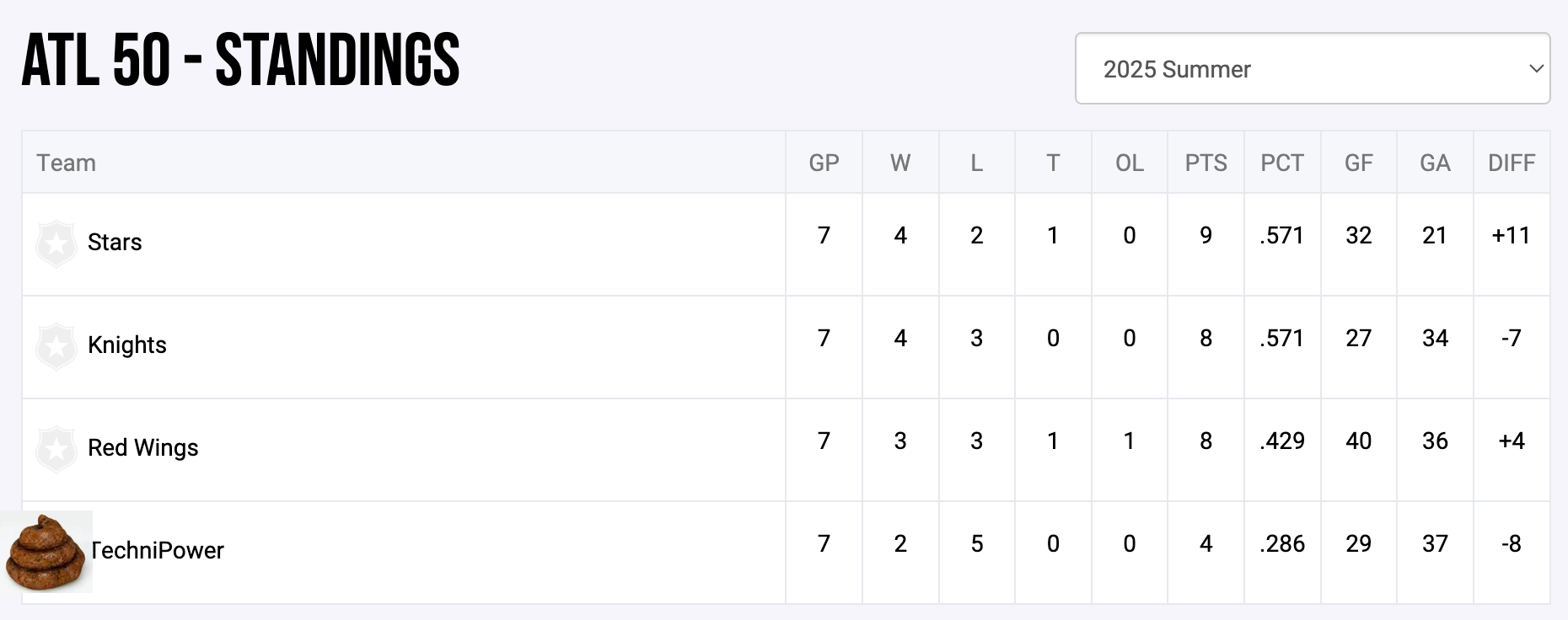Viewport: 1568px width, 620px height.
Task: Click the Team column header
Action: pos(66,163)
